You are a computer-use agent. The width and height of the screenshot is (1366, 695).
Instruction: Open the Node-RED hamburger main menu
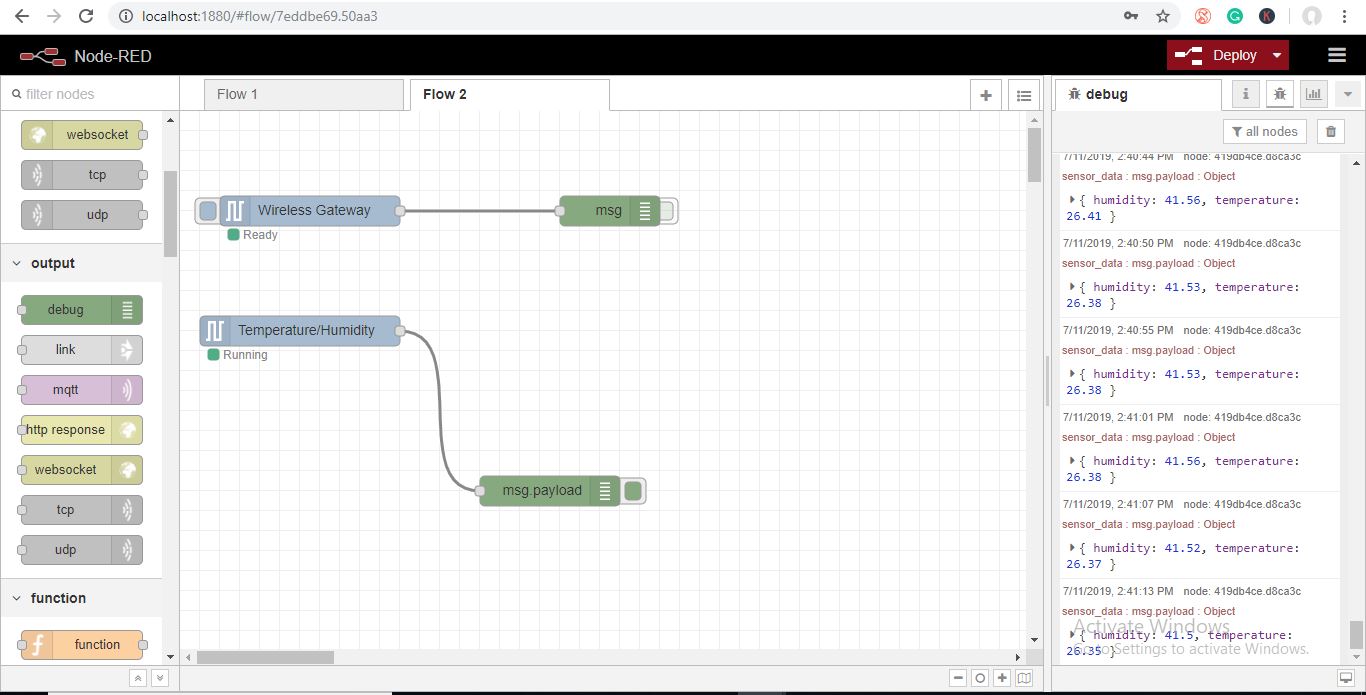(1336, 55)
